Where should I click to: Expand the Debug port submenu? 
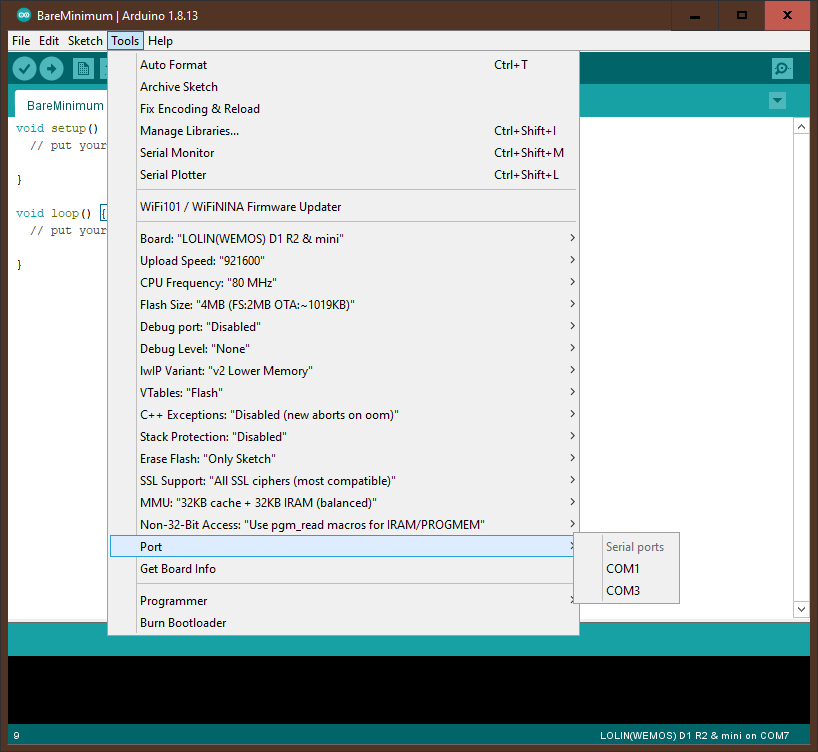click(x=343, y=326)
